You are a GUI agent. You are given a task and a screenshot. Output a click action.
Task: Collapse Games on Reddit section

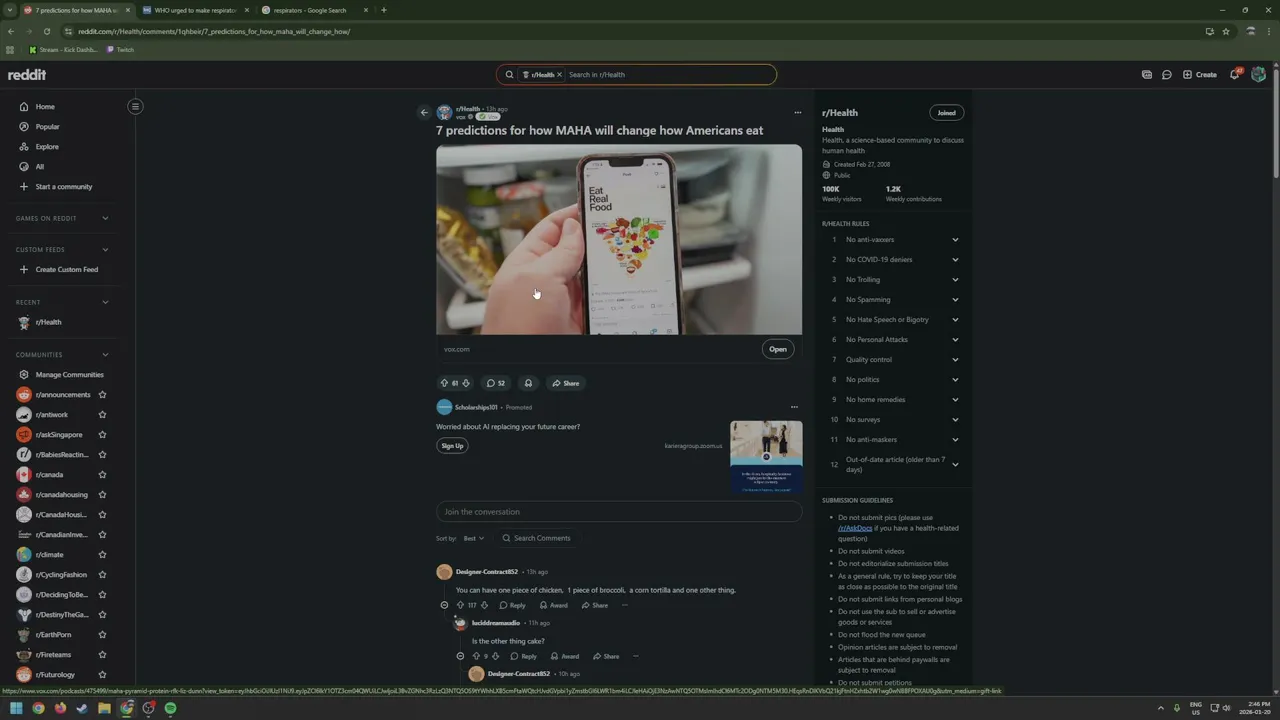coord(105,218)
